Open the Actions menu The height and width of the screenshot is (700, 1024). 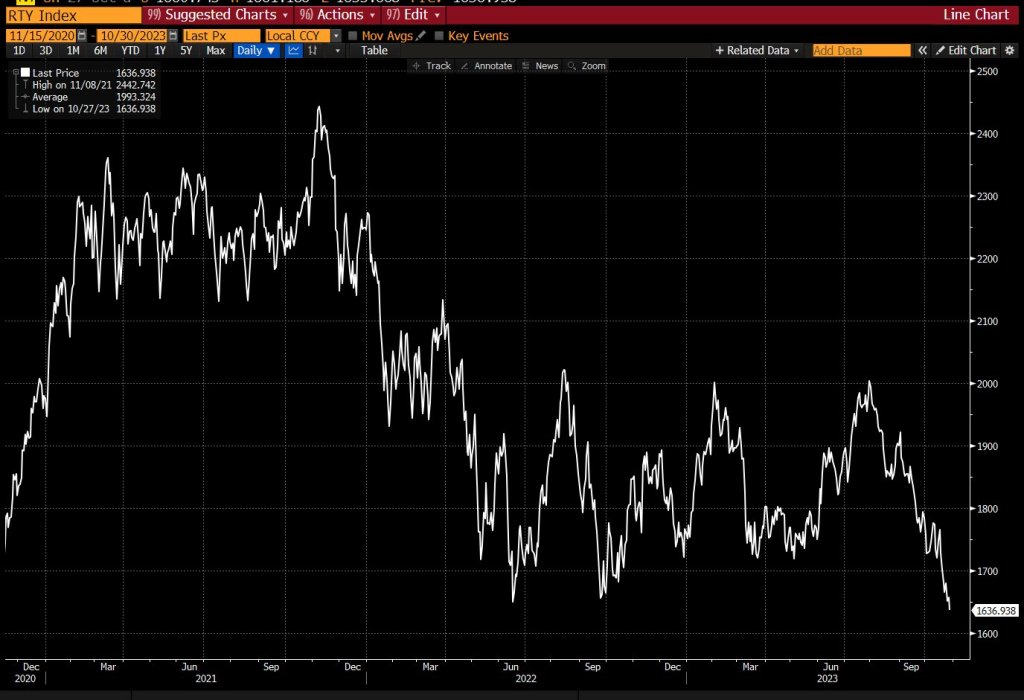click(337, 15)
